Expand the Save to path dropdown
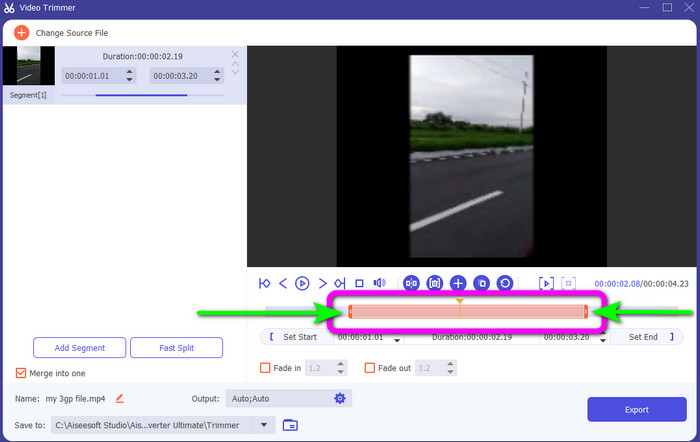This screenshot has height=442, width=700. pos(265,425)
